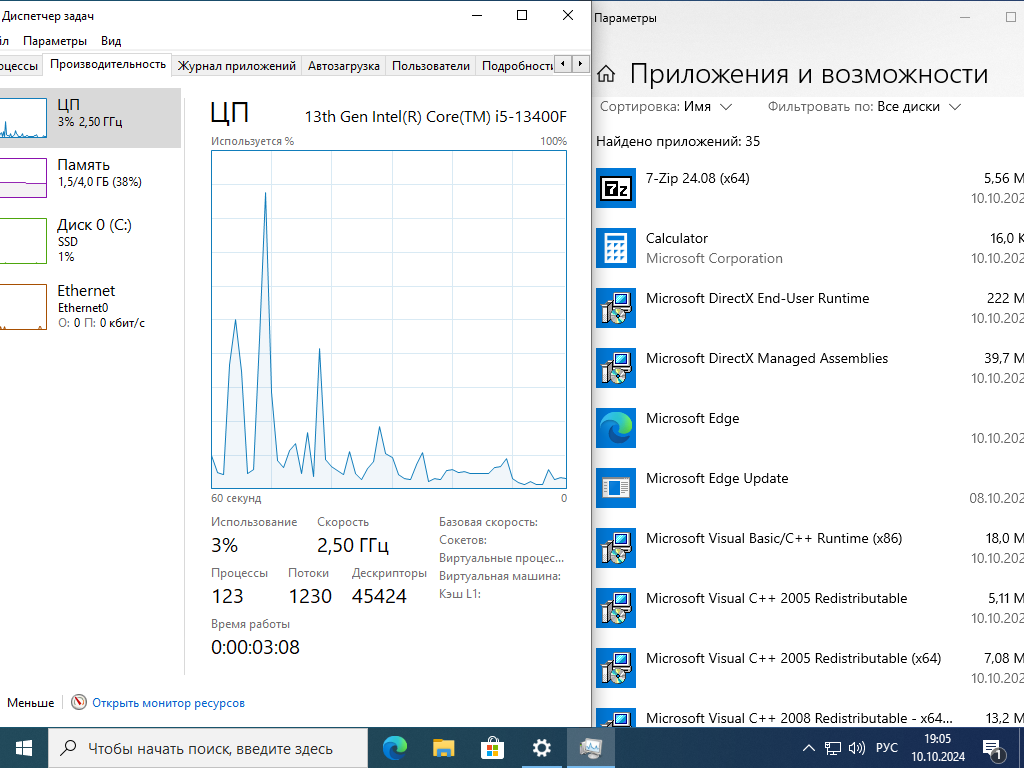Open File Explorer from the taskbar
Image resolution: width=1024 pixels, height=768 pixels.
(x=443, y=748)
